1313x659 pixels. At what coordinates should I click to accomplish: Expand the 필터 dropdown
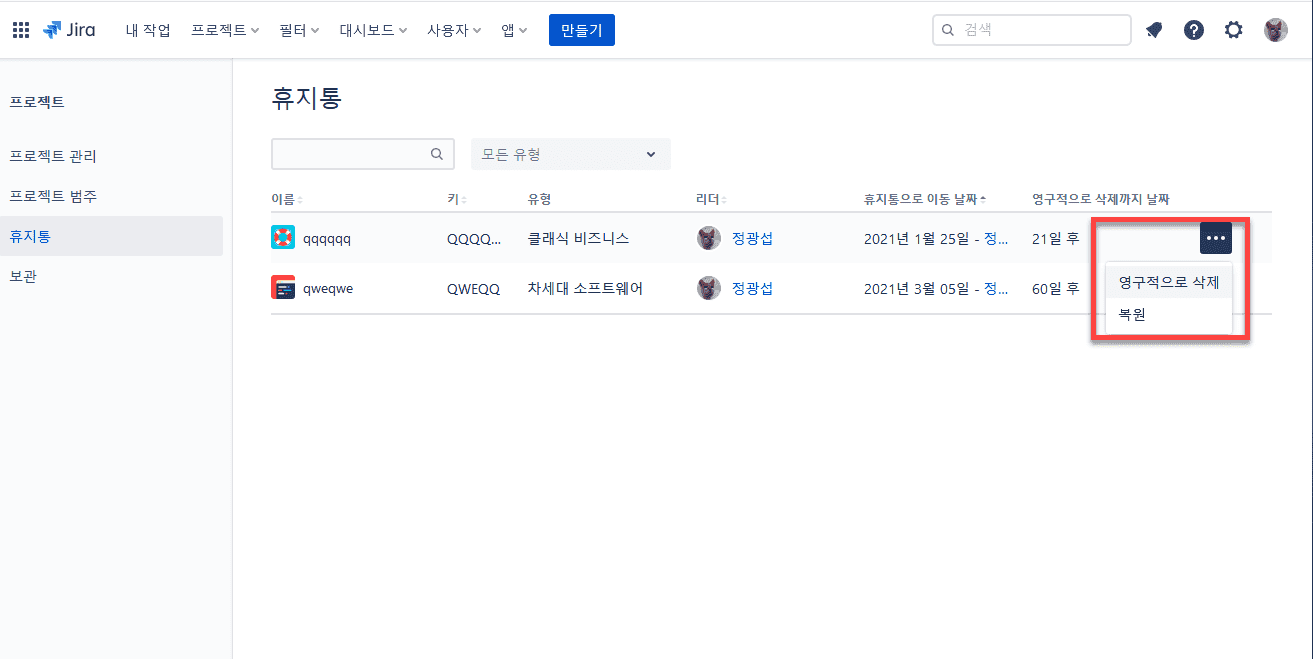pos(300,30)
